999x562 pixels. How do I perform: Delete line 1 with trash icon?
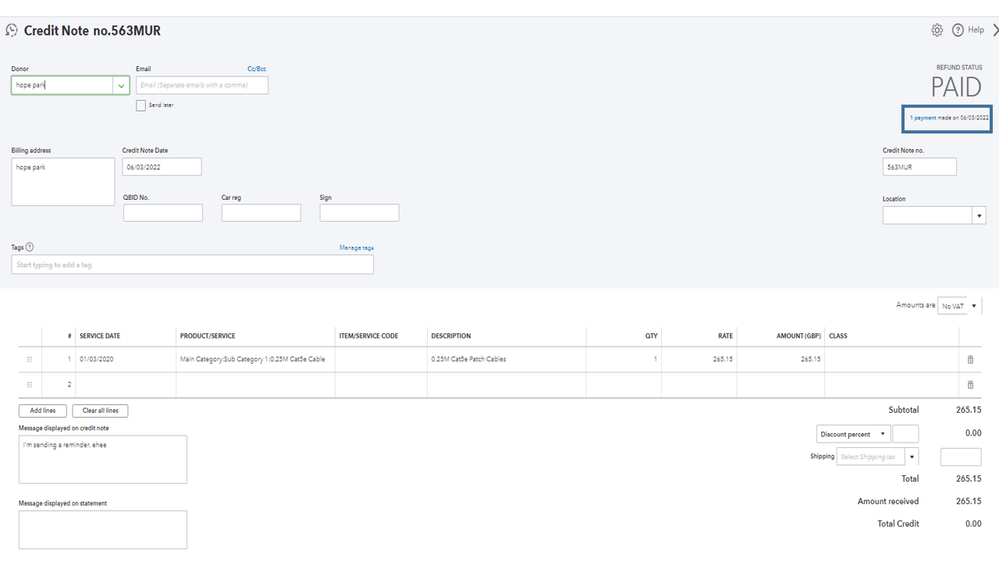[x=970, y=359]
